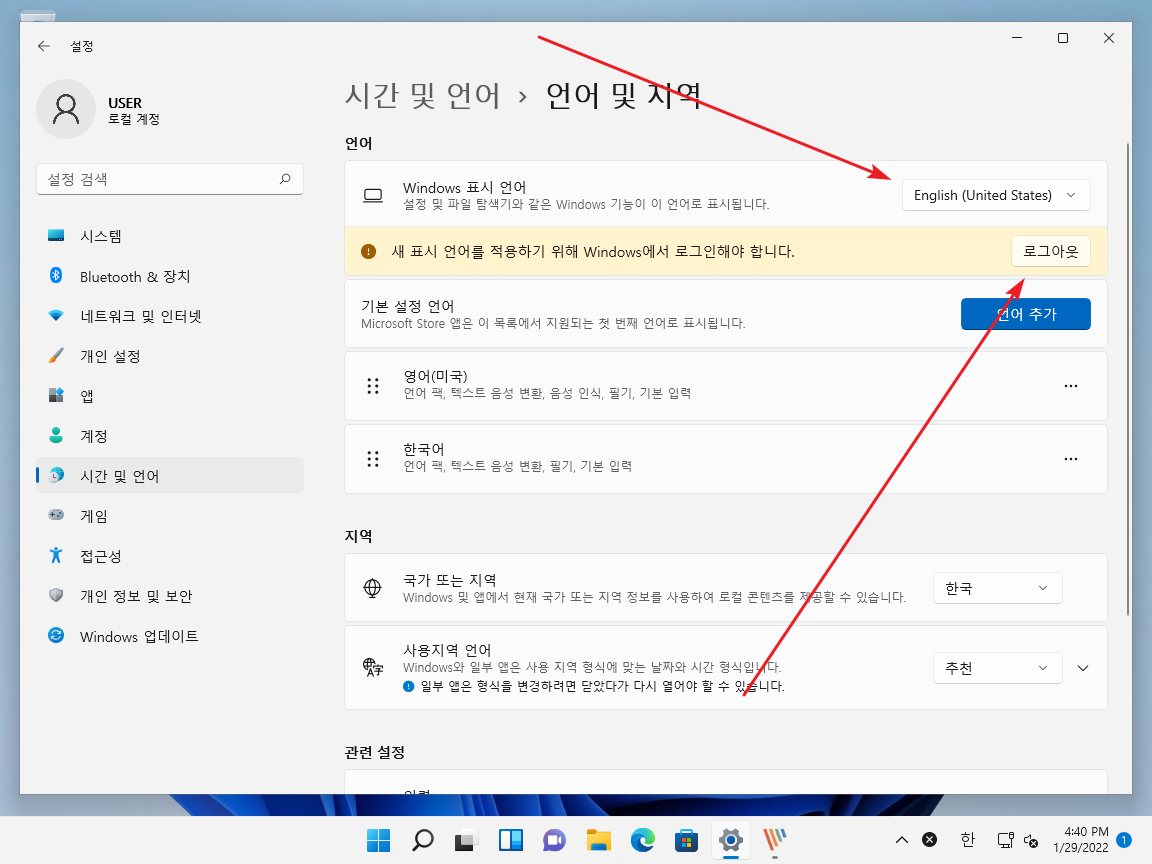1152x864 pixels.
Task: Show hidden system tray icons
Action: (x=901, y=840)
